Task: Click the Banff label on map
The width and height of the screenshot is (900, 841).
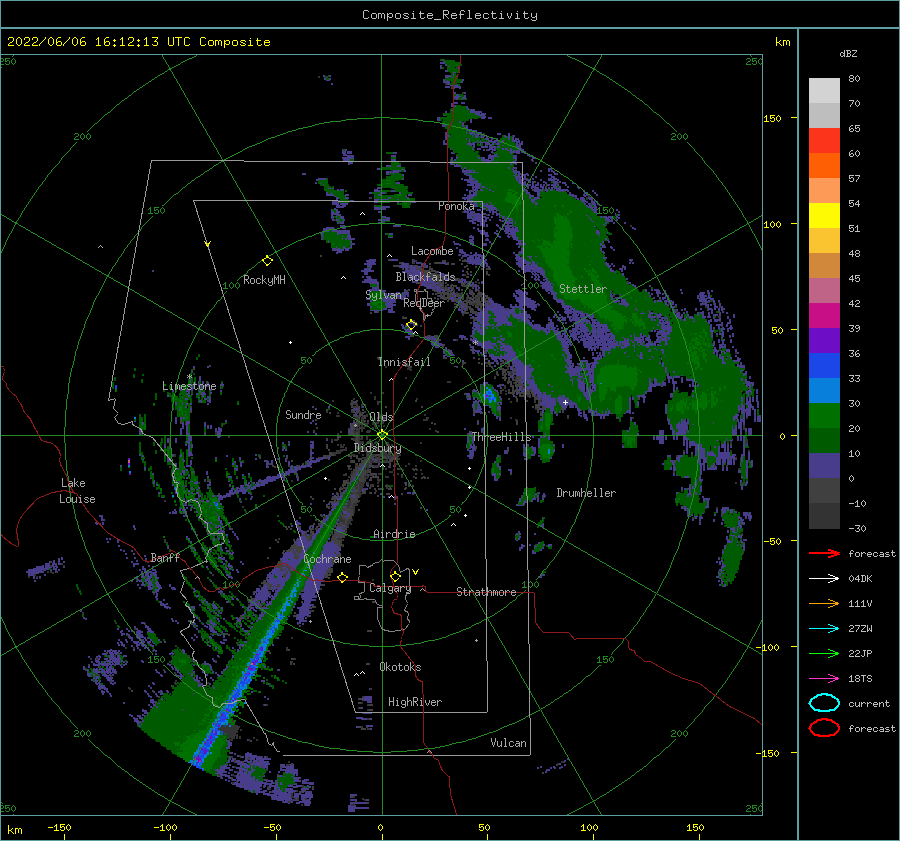Action: point(165,557)
